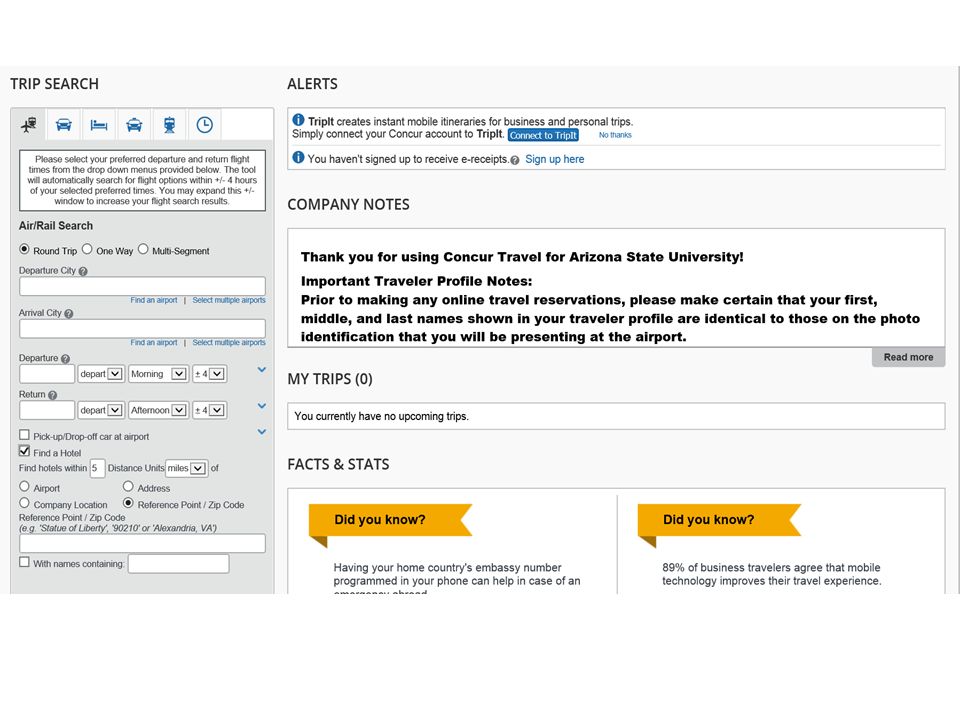The image size is (960, 720).
Task: Expand the chevron beside Pick-up/Drop-off car
Action: point(261,432)
